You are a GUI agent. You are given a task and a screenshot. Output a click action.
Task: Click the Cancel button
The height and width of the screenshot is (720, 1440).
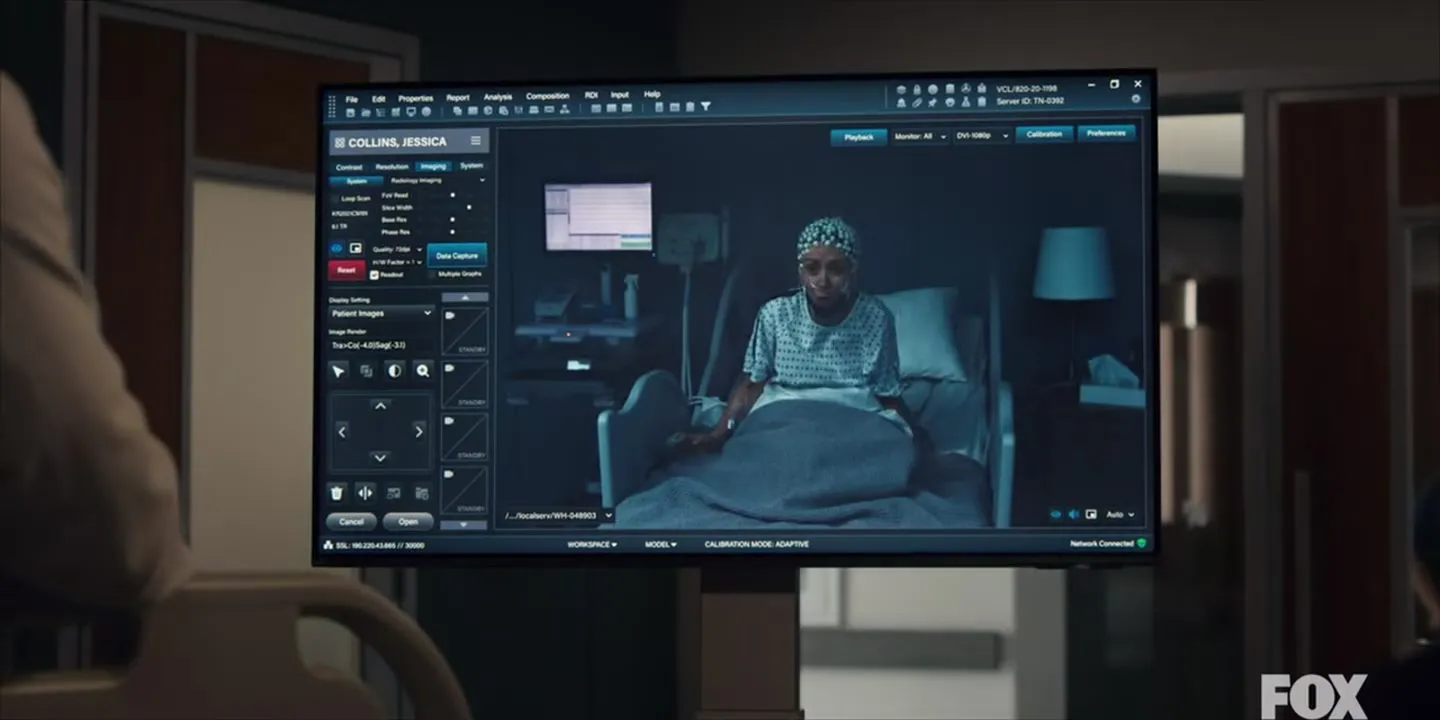pos(351,522)
